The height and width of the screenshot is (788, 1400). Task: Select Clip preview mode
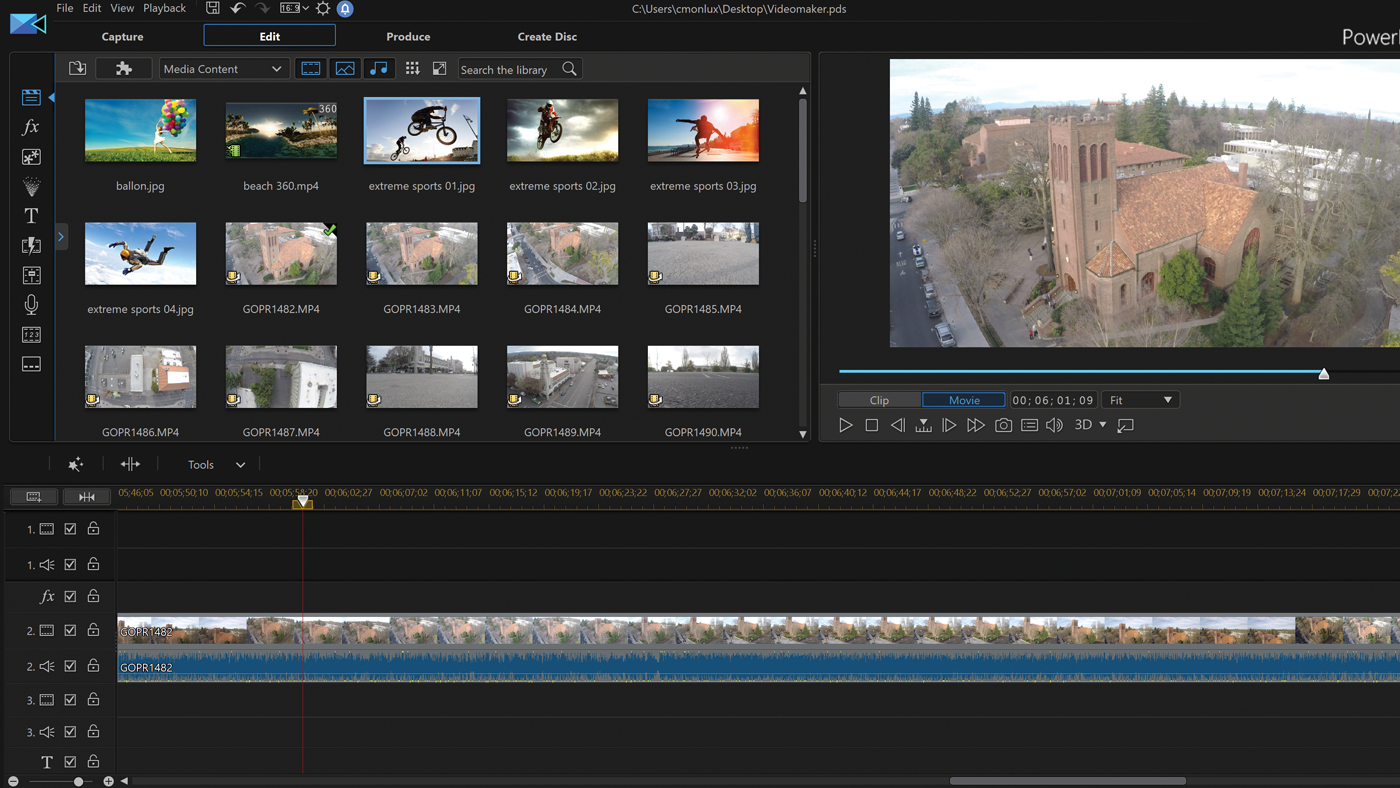pos(880,400)
